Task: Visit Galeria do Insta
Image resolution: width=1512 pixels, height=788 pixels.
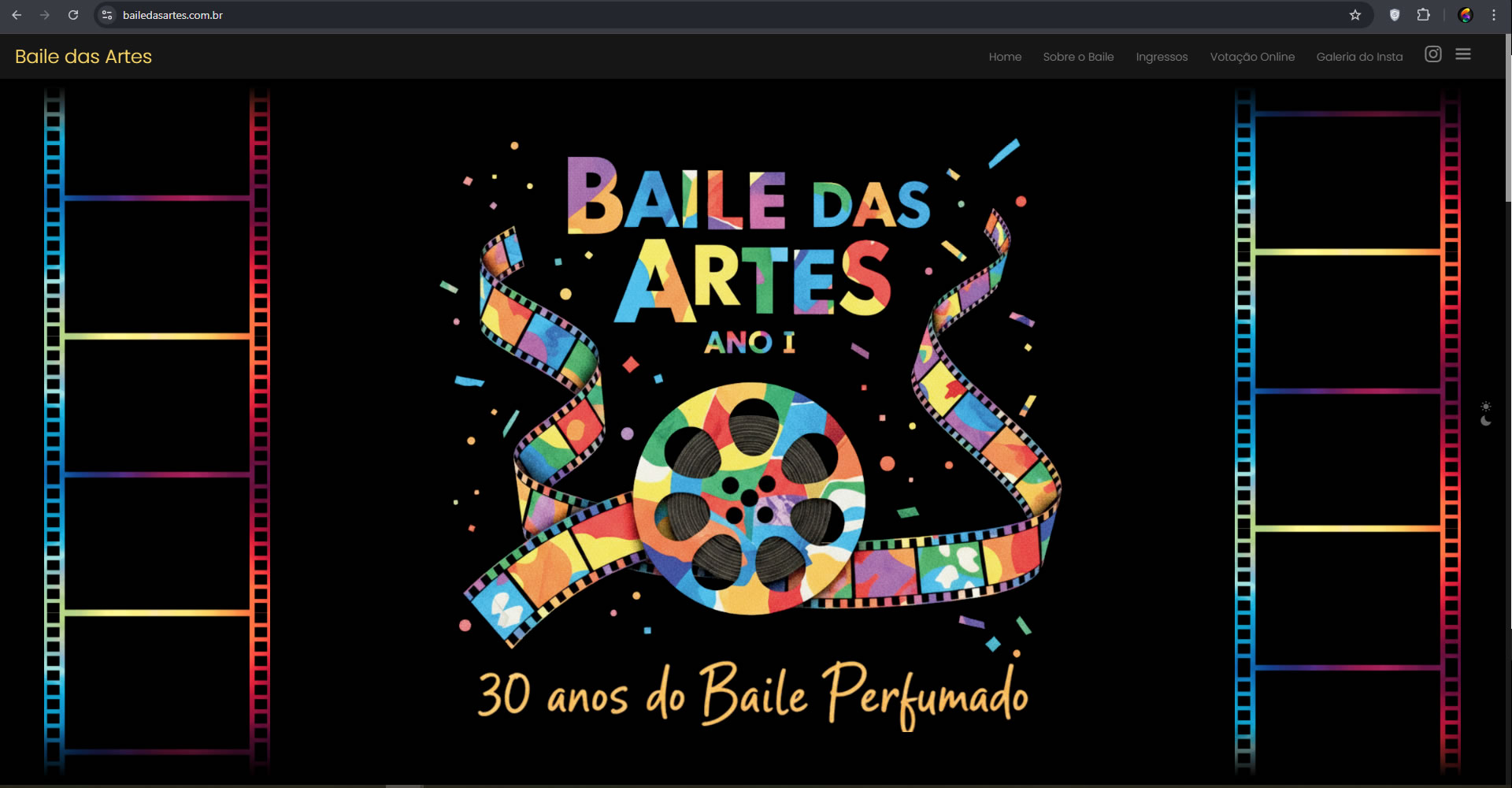Action: point(1359,57)
